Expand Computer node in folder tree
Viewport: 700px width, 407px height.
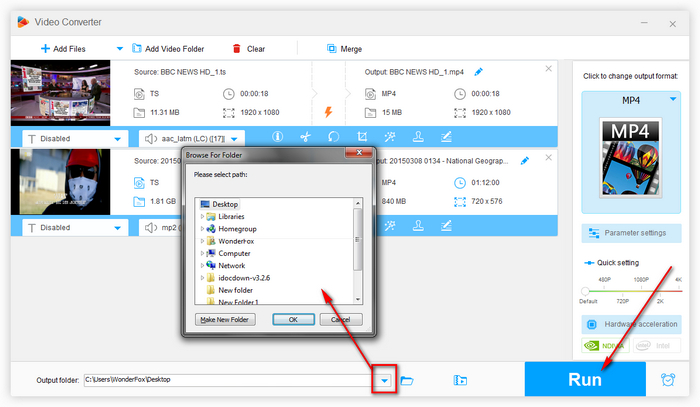tap(202, 253)
